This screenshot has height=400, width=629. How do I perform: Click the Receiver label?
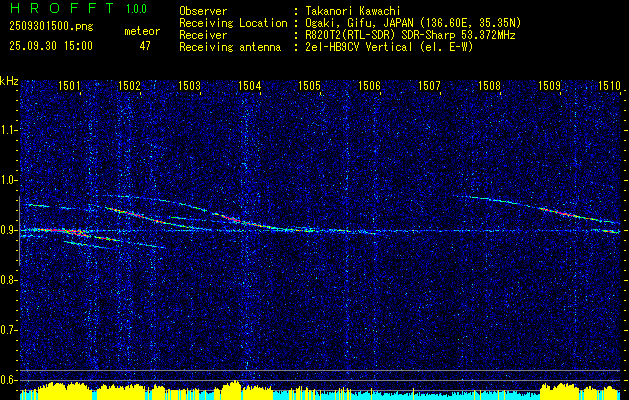(x=203, y=35)
